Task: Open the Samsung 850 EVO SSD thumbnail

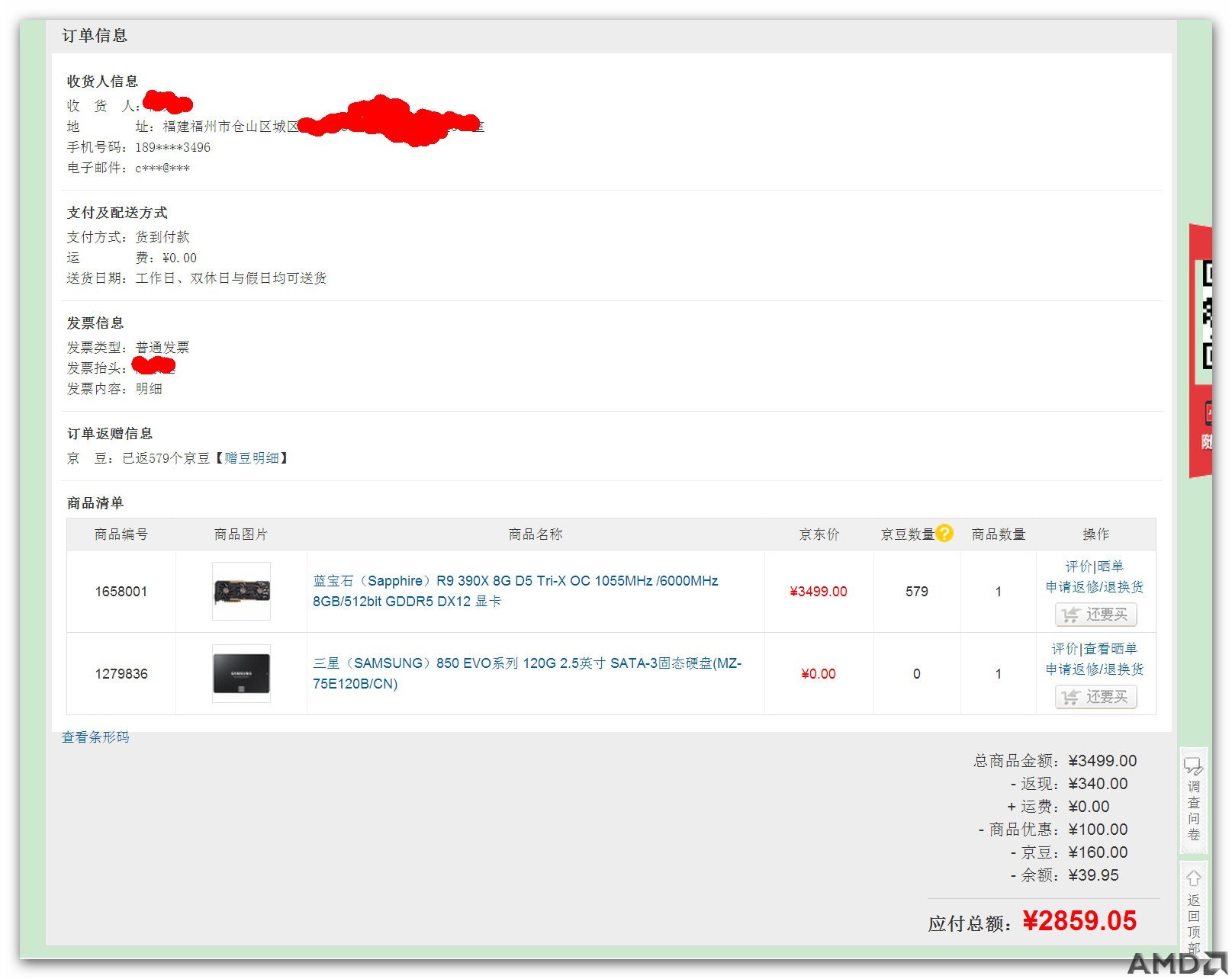Action: pos(241,674)
